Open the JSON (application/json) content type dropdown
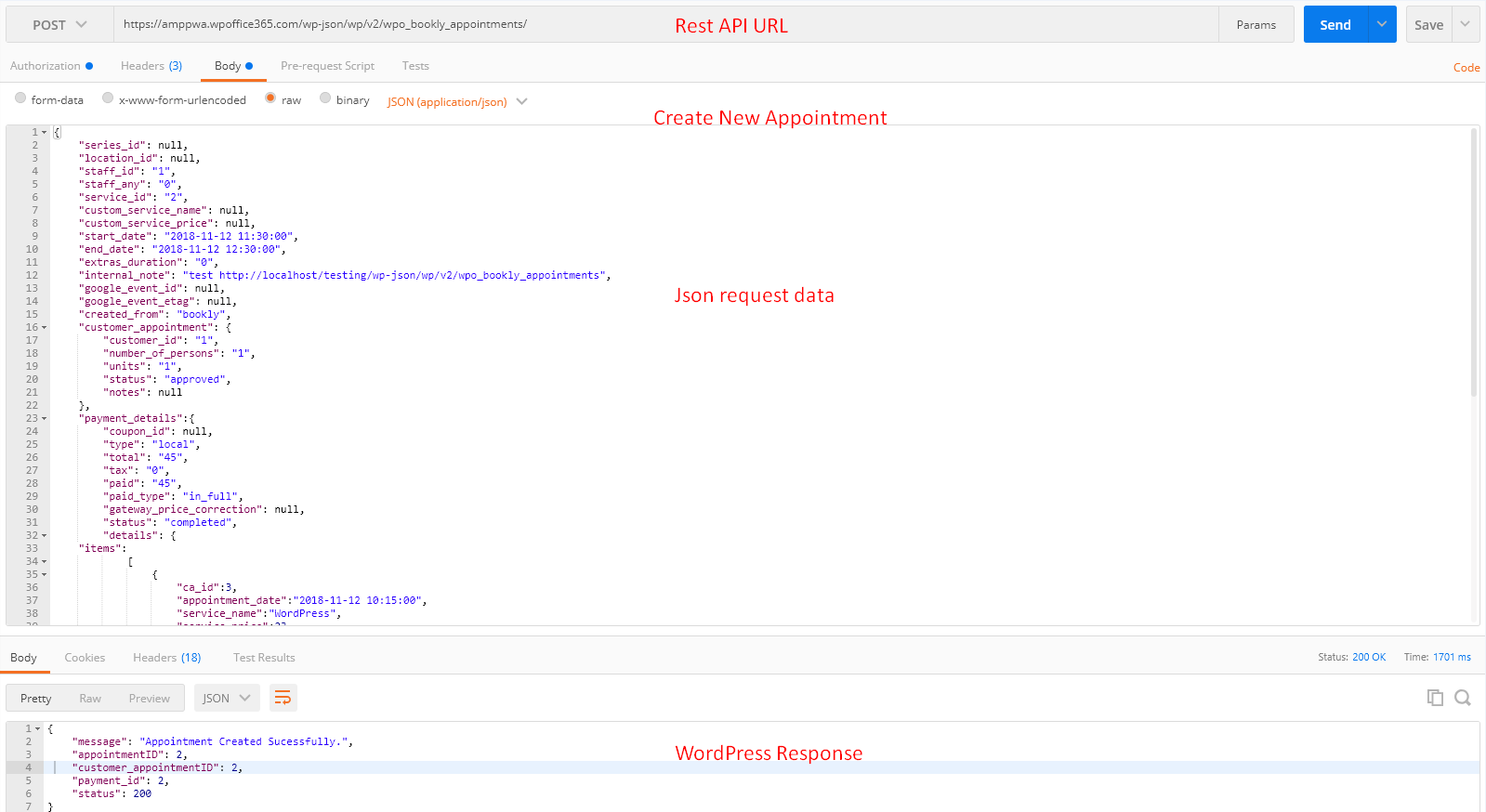Viewport: 1486px width, 812px height. click(x=457, y=101)
